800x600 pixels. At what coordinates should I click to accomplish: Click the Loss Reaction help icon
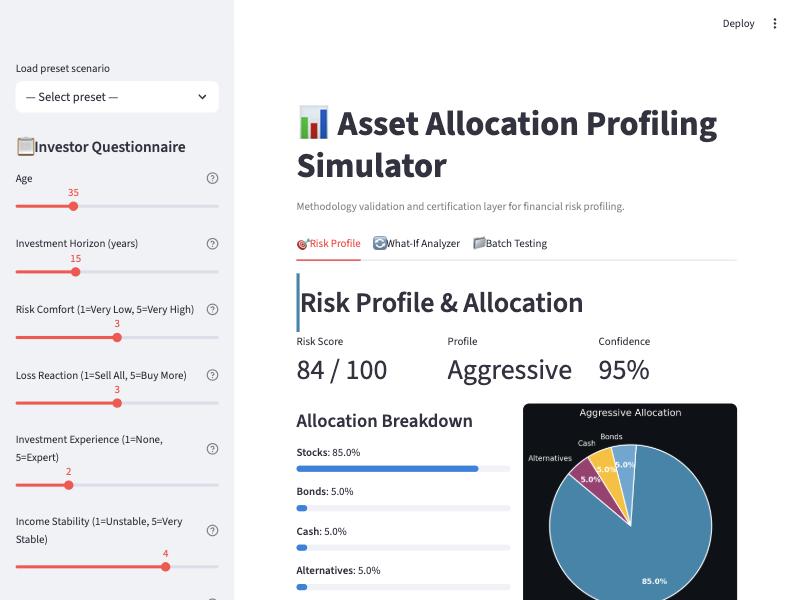pos(212,375)
